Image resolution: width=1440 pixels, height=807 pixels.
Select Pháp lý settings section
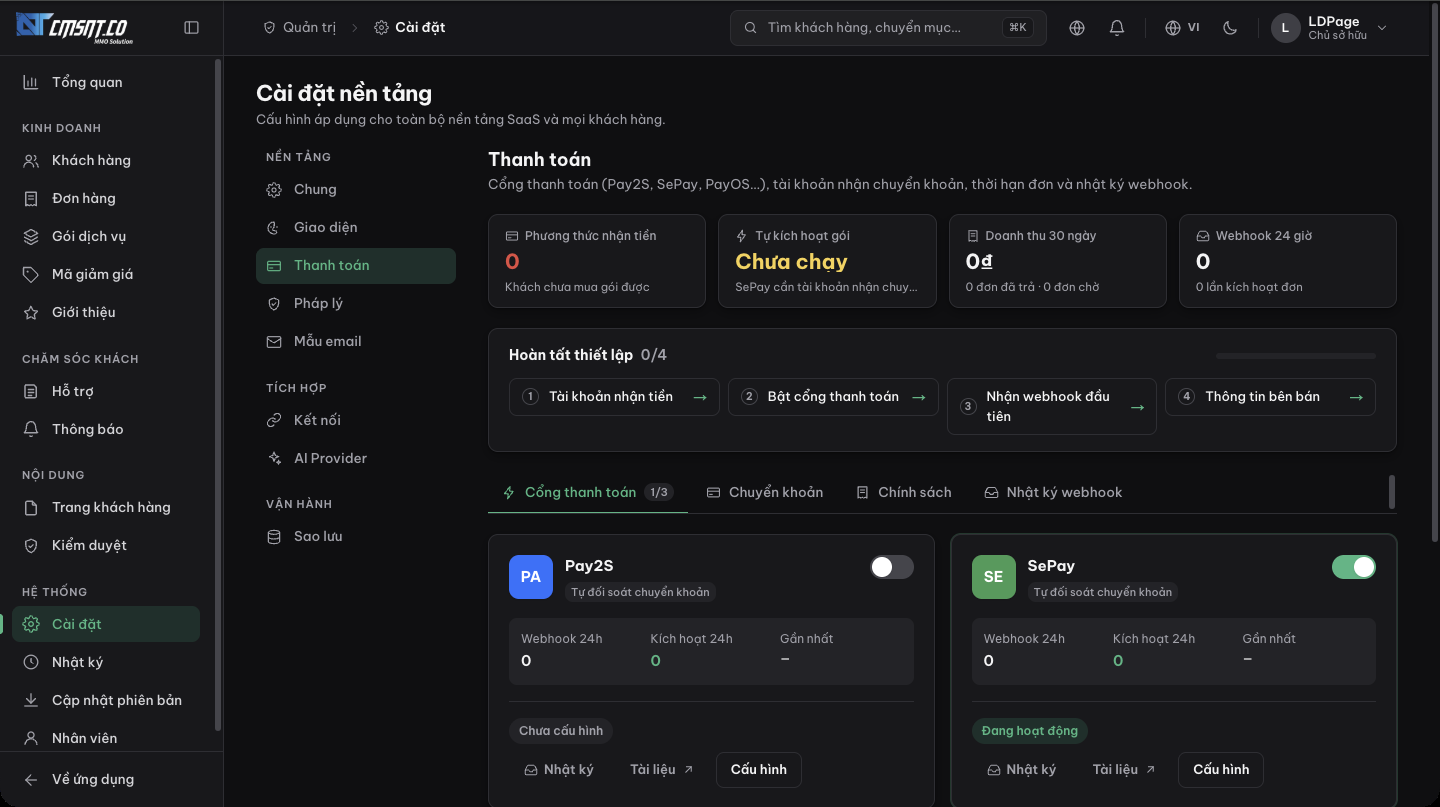(356, 303)
